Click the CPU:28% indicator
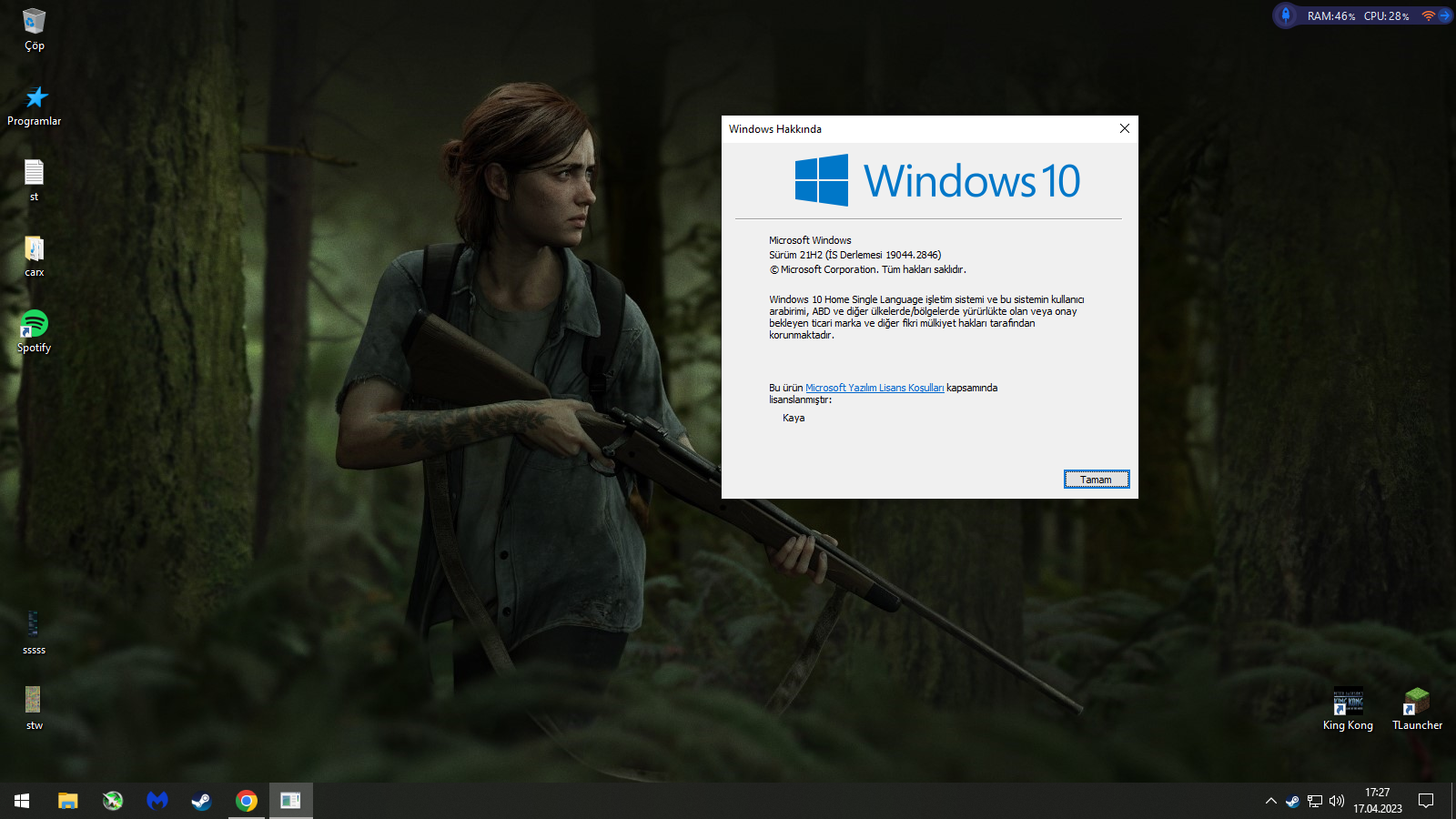This screenshot has width=1456, height=819. pyautogui.click(x=1387, y=16)
